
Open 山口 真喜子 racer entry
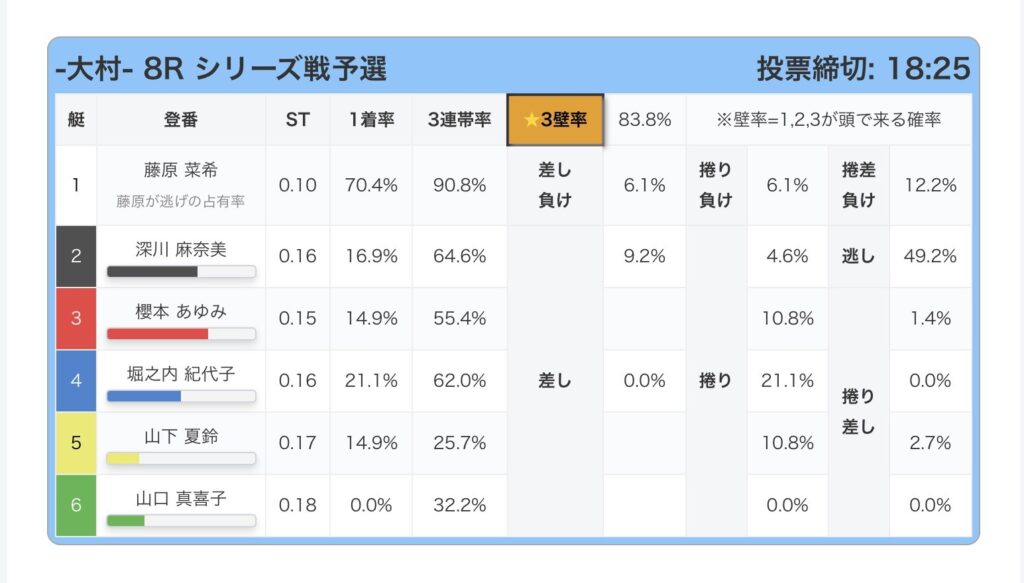pyautogui.click(x=181, y=497)
